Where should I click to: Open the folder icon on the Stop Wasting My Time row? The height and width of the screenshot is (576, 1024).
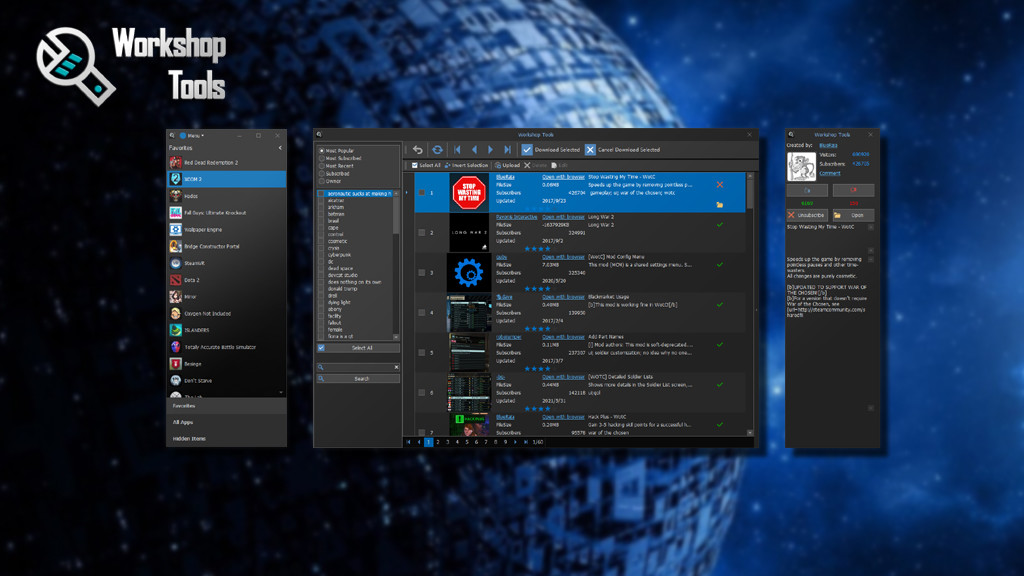(x=720, y=204)
